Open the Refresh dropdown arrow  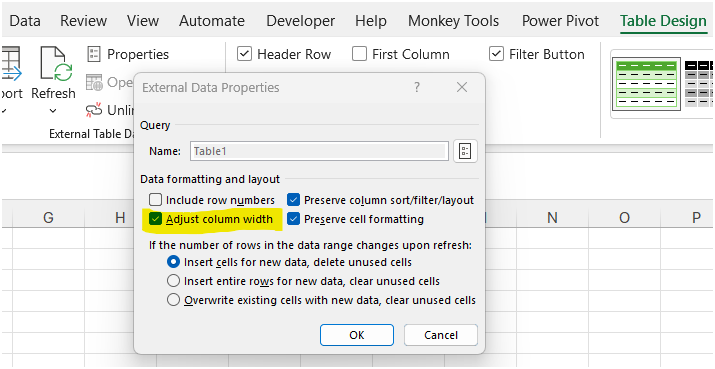pyautogui.click(x=53, y=111)
